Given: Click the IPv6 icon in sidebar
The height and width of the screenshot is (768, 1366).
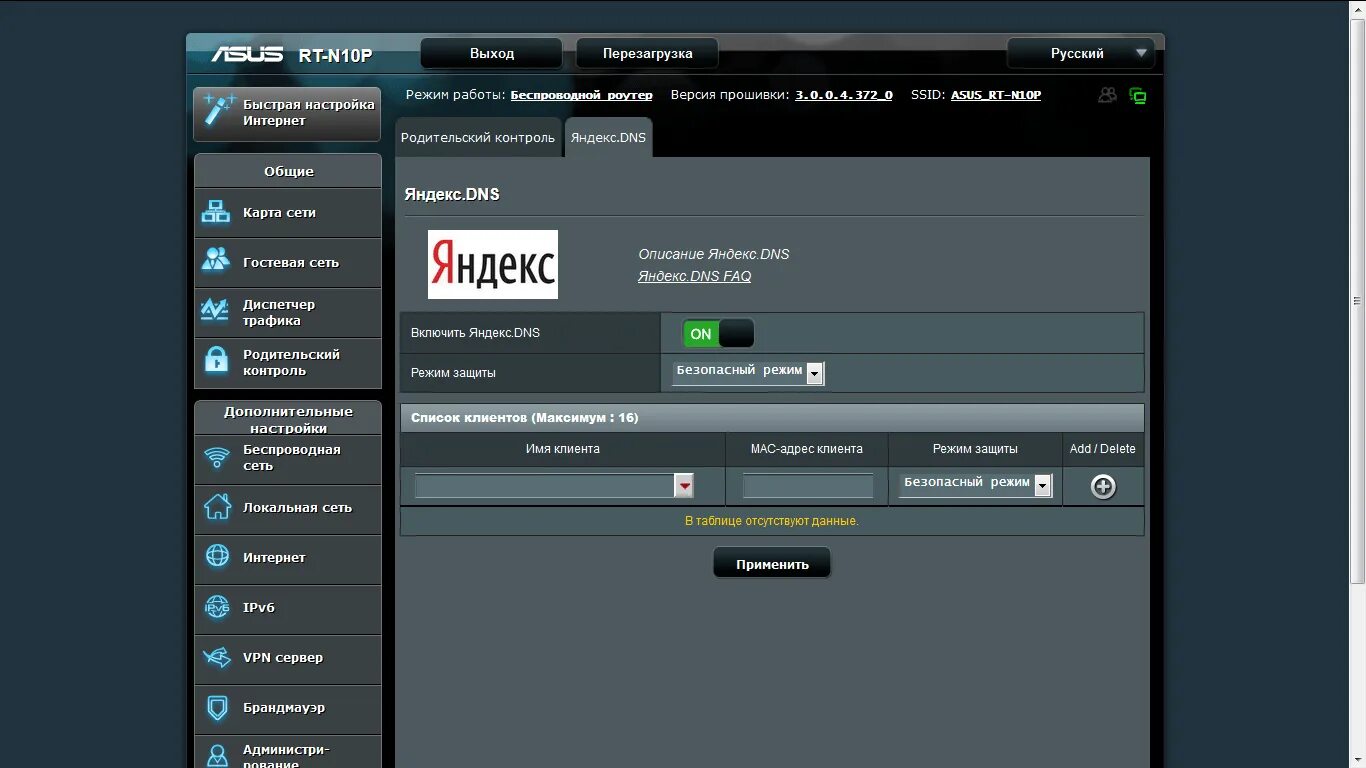Looking at the screenshot, I should pyautogui.click(x=217, y=607).
